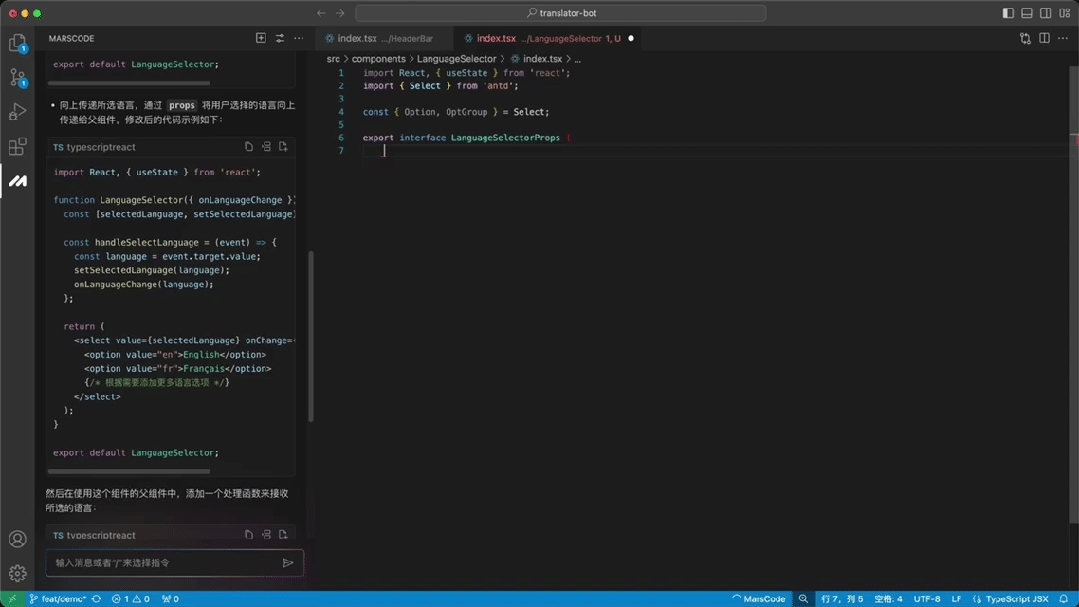Send the chat message with arrow icon
The image size is (1079, 607).
[x=288, y=563]
